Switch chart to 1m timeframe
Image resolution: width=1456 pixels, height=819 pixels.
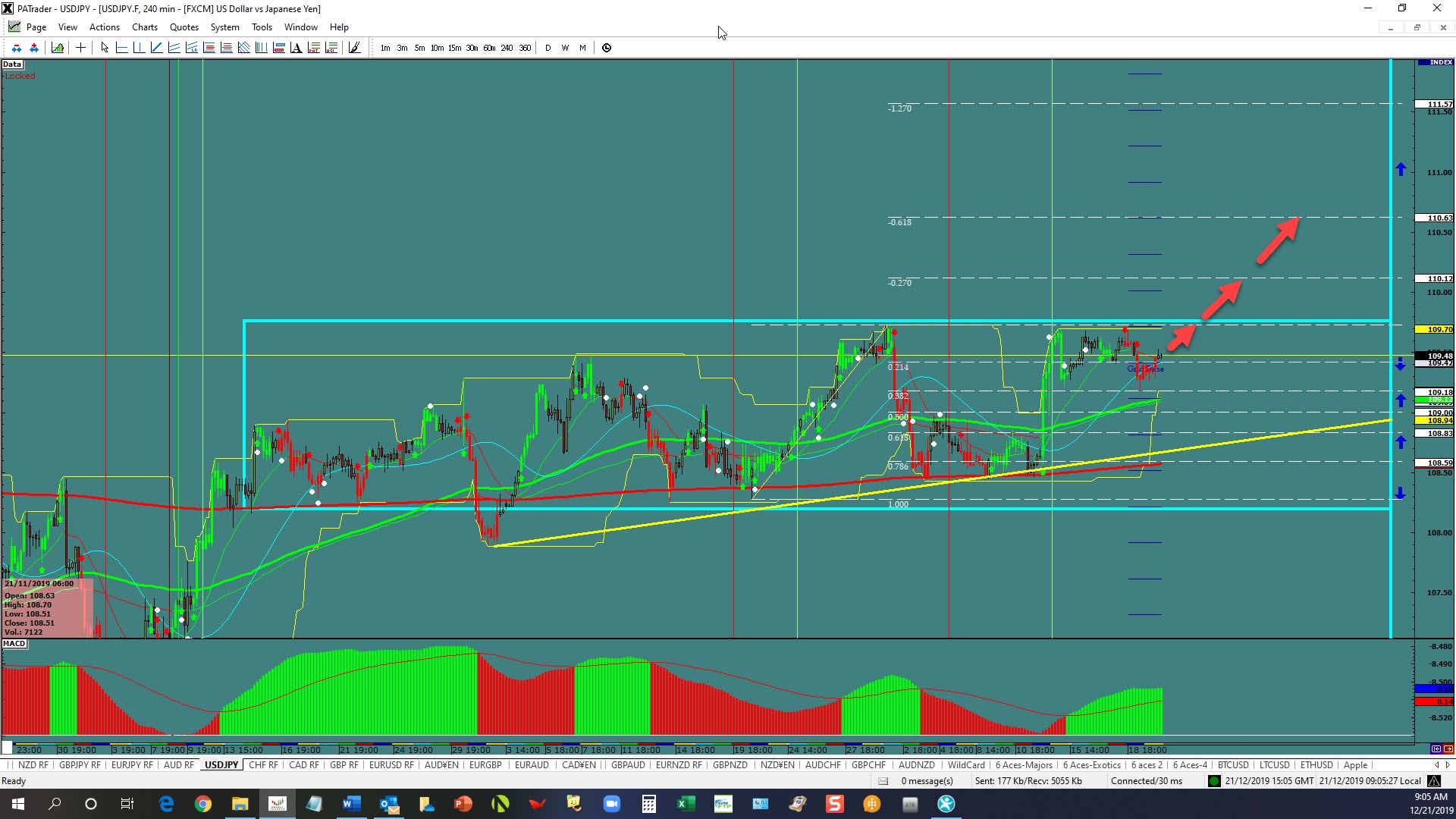pyautogui.click(x=385, y=48)
